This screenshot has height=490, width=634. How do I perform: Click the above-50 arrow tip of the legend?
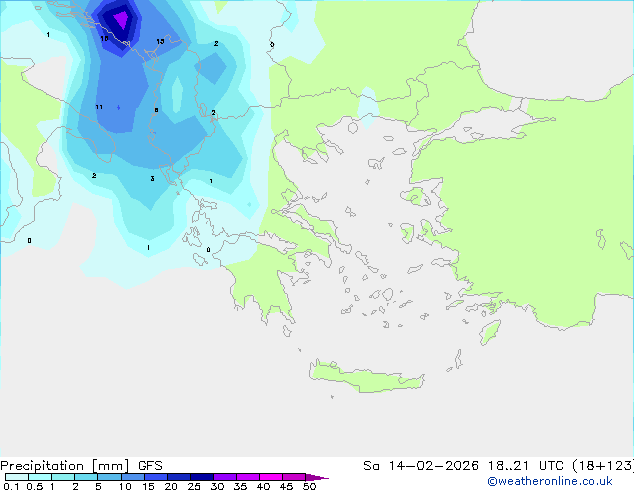(x=317, y=477)
